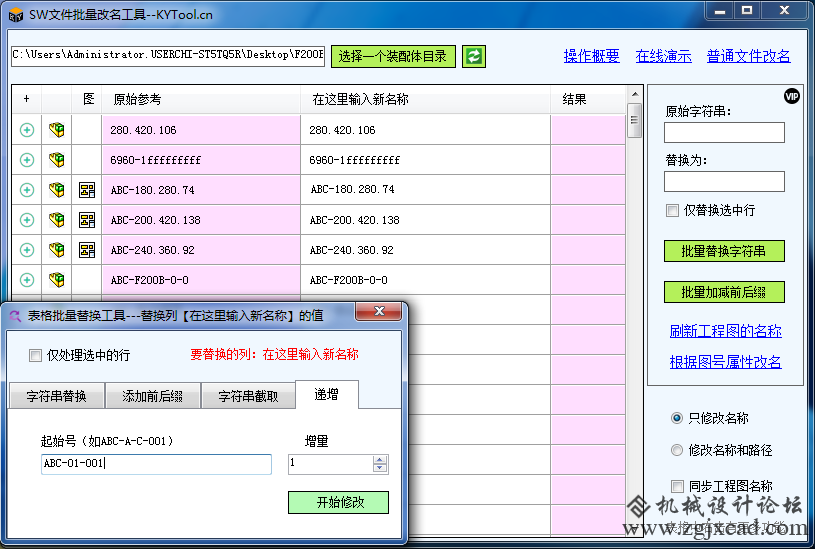Click assembly icon of row ABC-F200B-0-0
The height and width of the screenshot is (549, 815).
pos(57,280)
